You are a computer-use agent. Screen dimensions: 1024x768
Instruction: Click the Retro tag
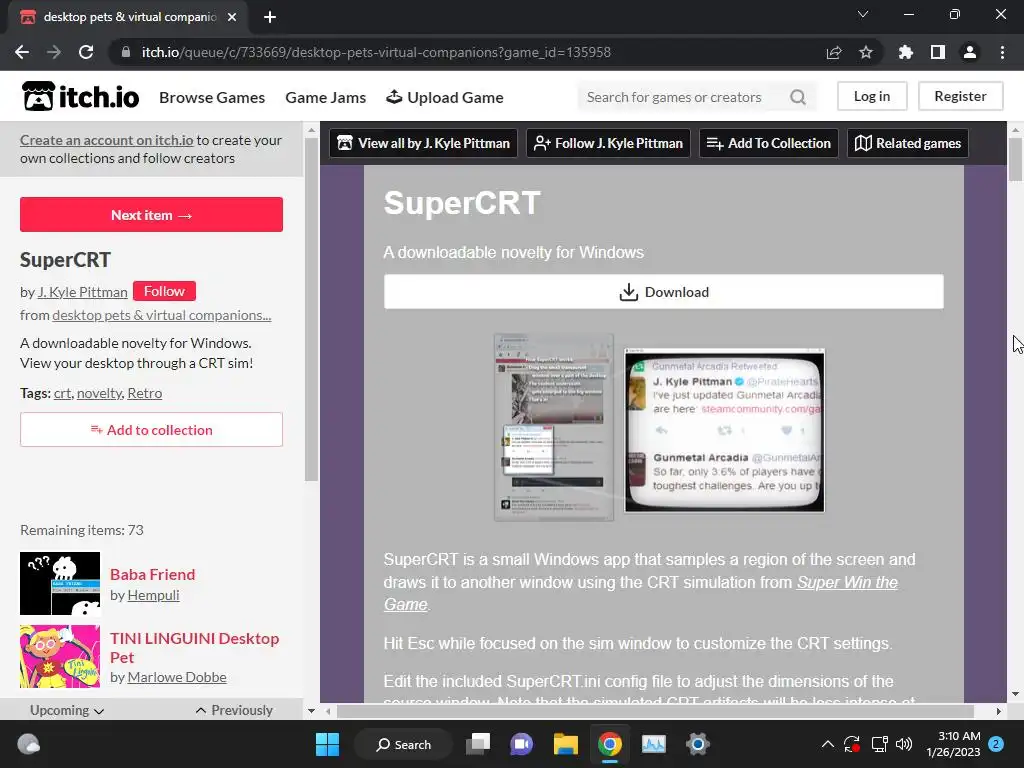(144, 393)
